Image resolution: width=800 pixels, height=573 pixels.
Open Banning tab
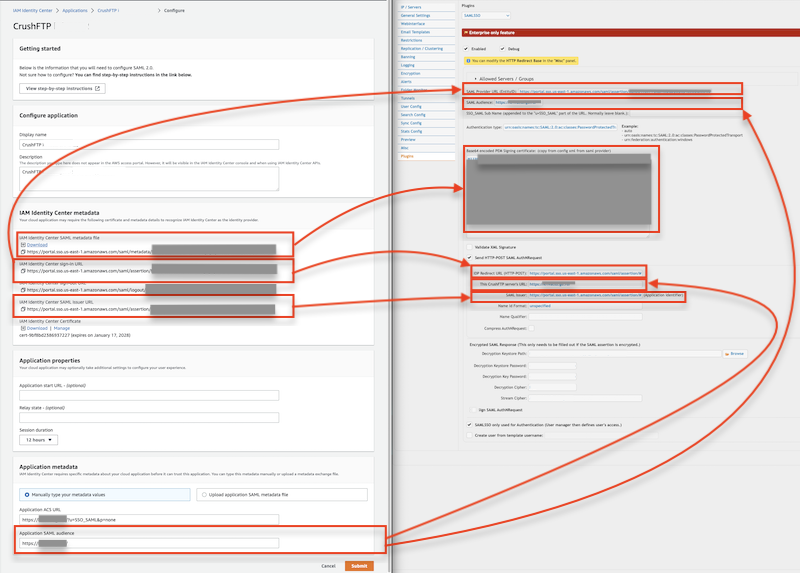coord(427,57)
